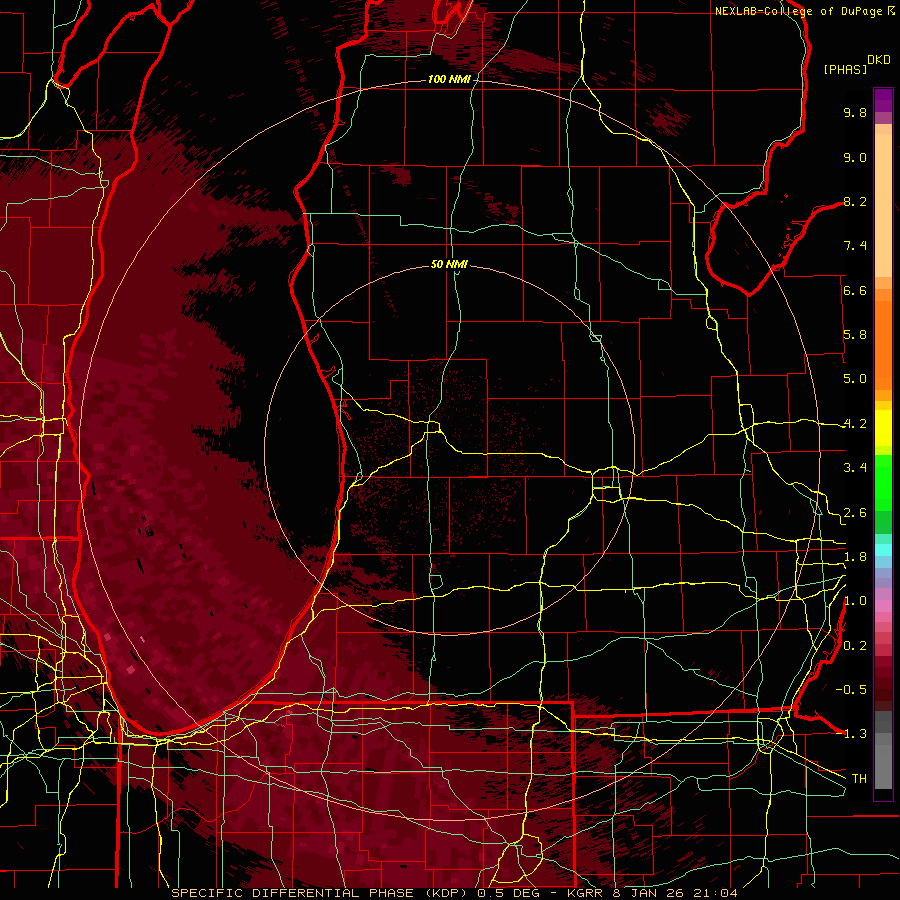Click the -0.5 value on the scale
900x900 pixels.
pyautogui.click(x=851, y=690)
